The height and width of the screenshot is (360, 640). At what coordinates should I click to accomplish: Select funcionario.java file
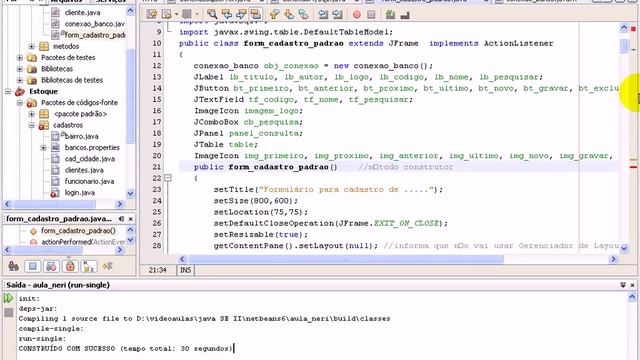pyautogui.click(x=89, y=181)
